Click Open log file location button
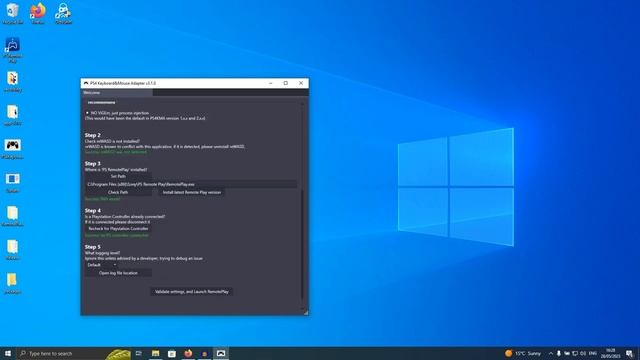640x360 pixels. [x=118, y=273]
